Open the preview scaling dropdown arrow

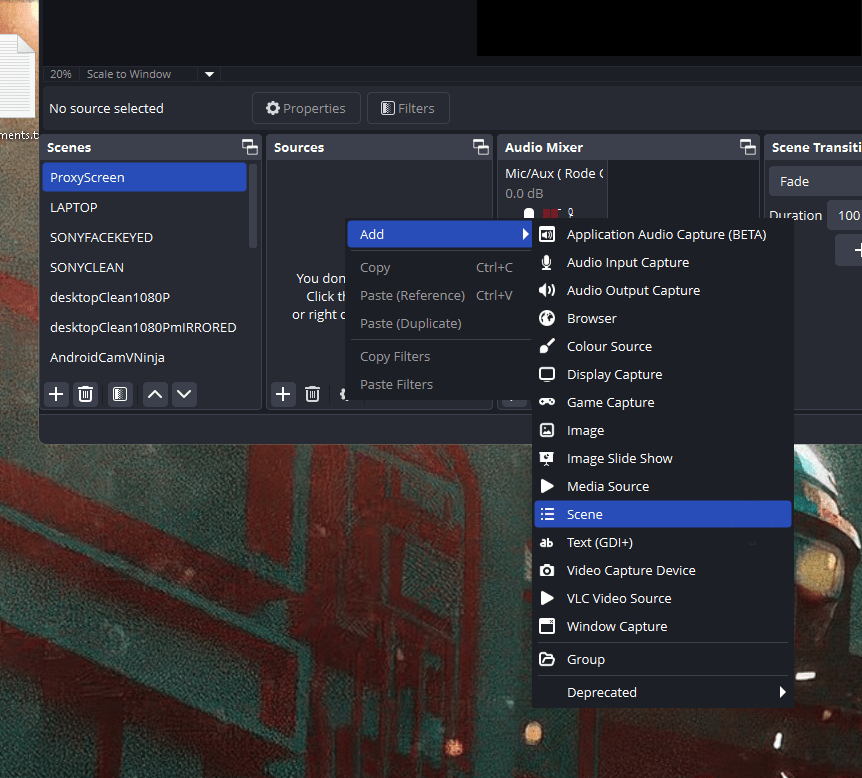point(209,74)
